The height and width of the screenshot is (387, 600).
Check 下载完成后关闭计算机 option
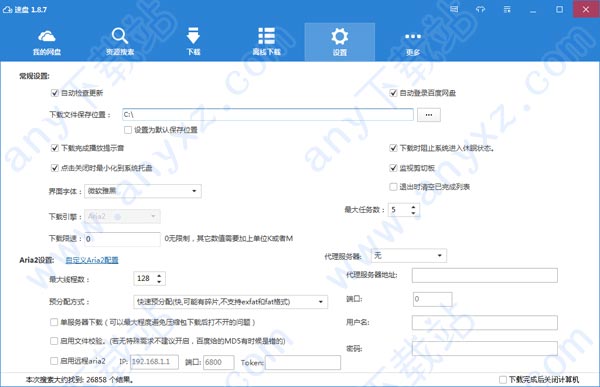click(x=503, y=380)
